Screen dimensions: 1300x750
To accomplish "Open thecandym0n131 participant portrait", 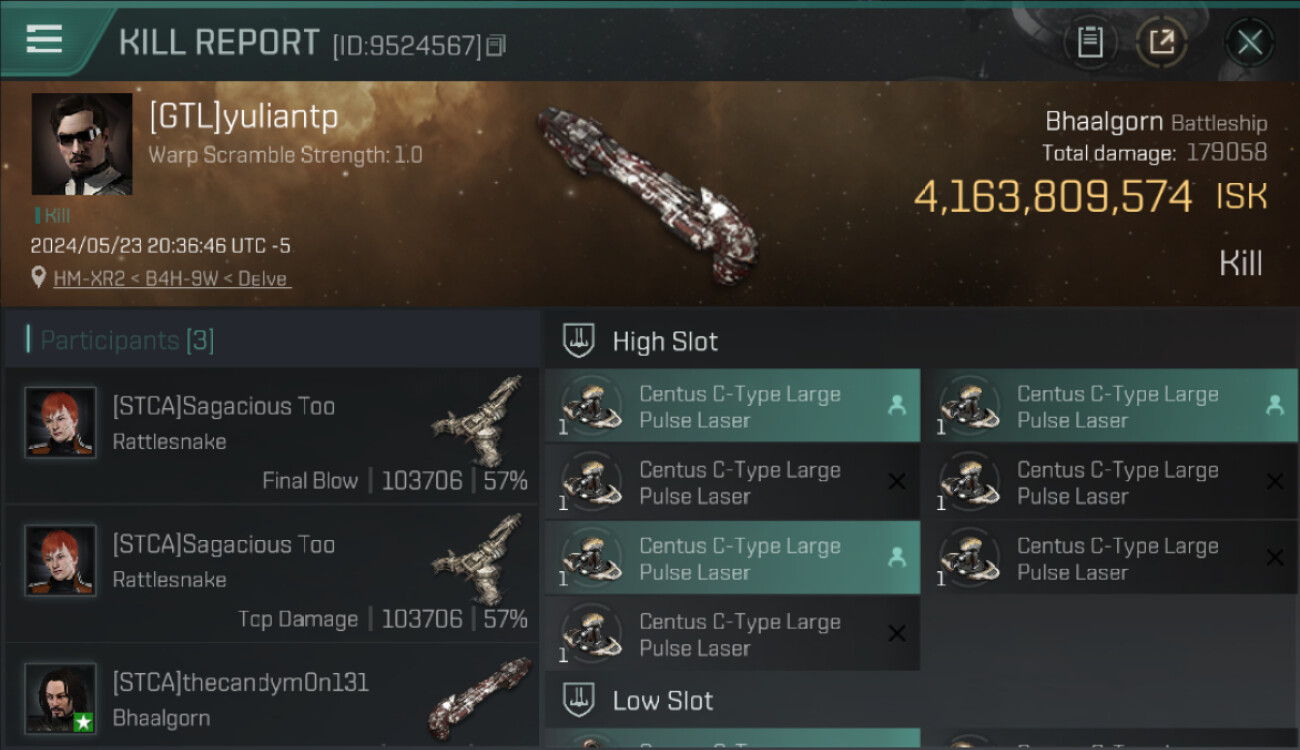I will click(x=61, y=697).
